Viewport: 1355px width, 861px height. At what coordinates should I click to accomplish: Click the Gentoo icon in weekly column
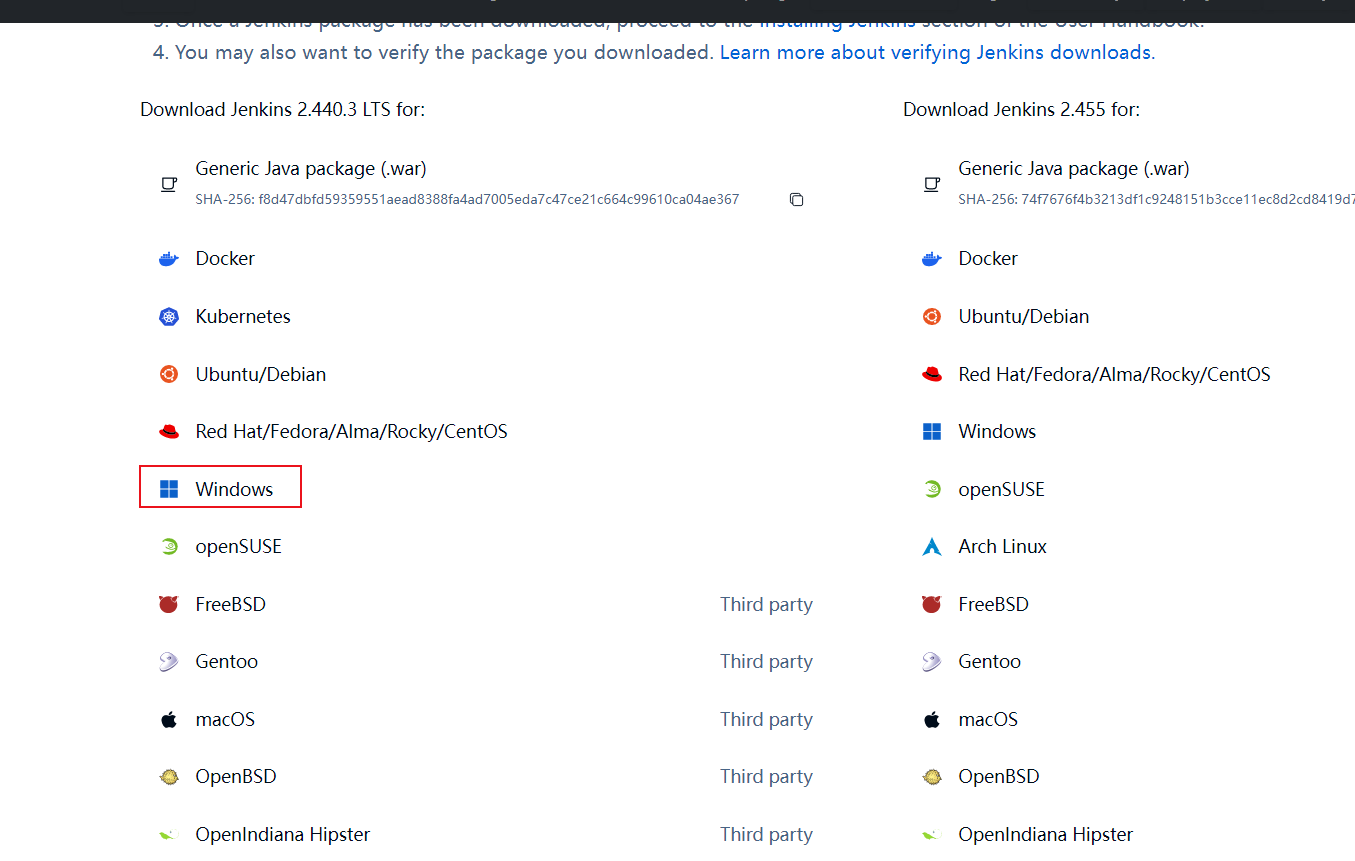pyautogui.click(x=931, y=662)
